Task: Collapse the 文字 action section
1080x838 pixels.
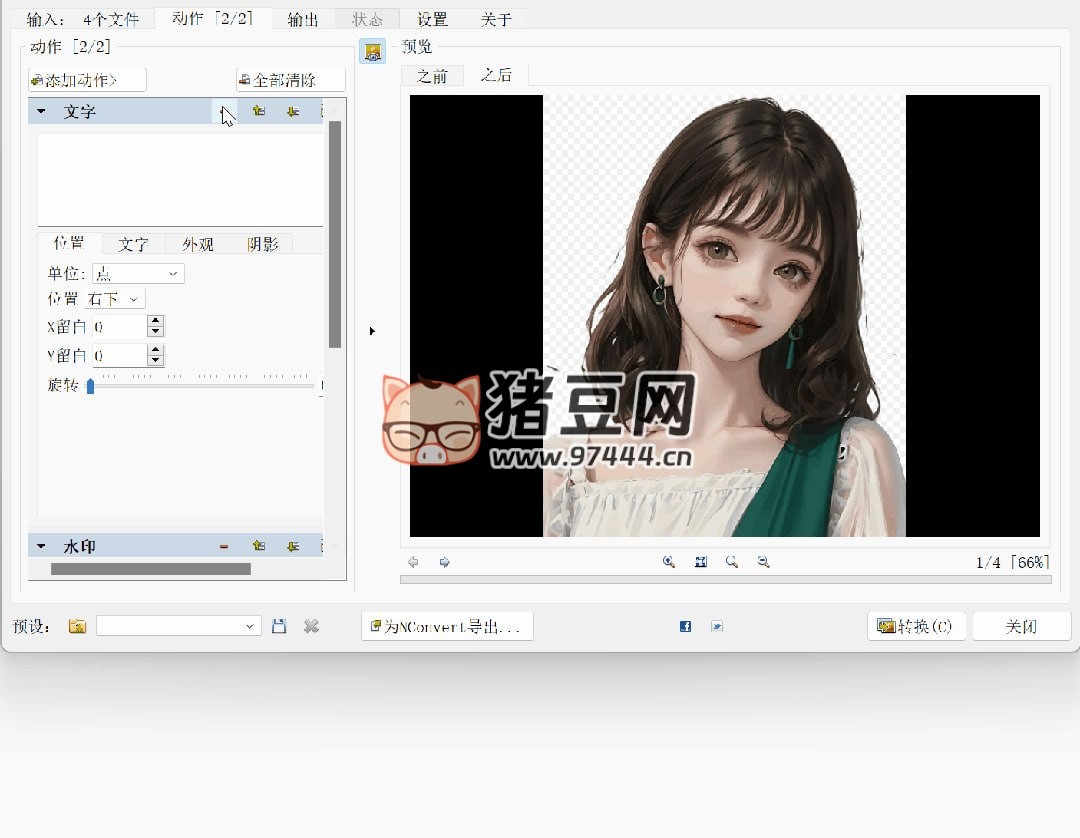Action: (41, 112)
